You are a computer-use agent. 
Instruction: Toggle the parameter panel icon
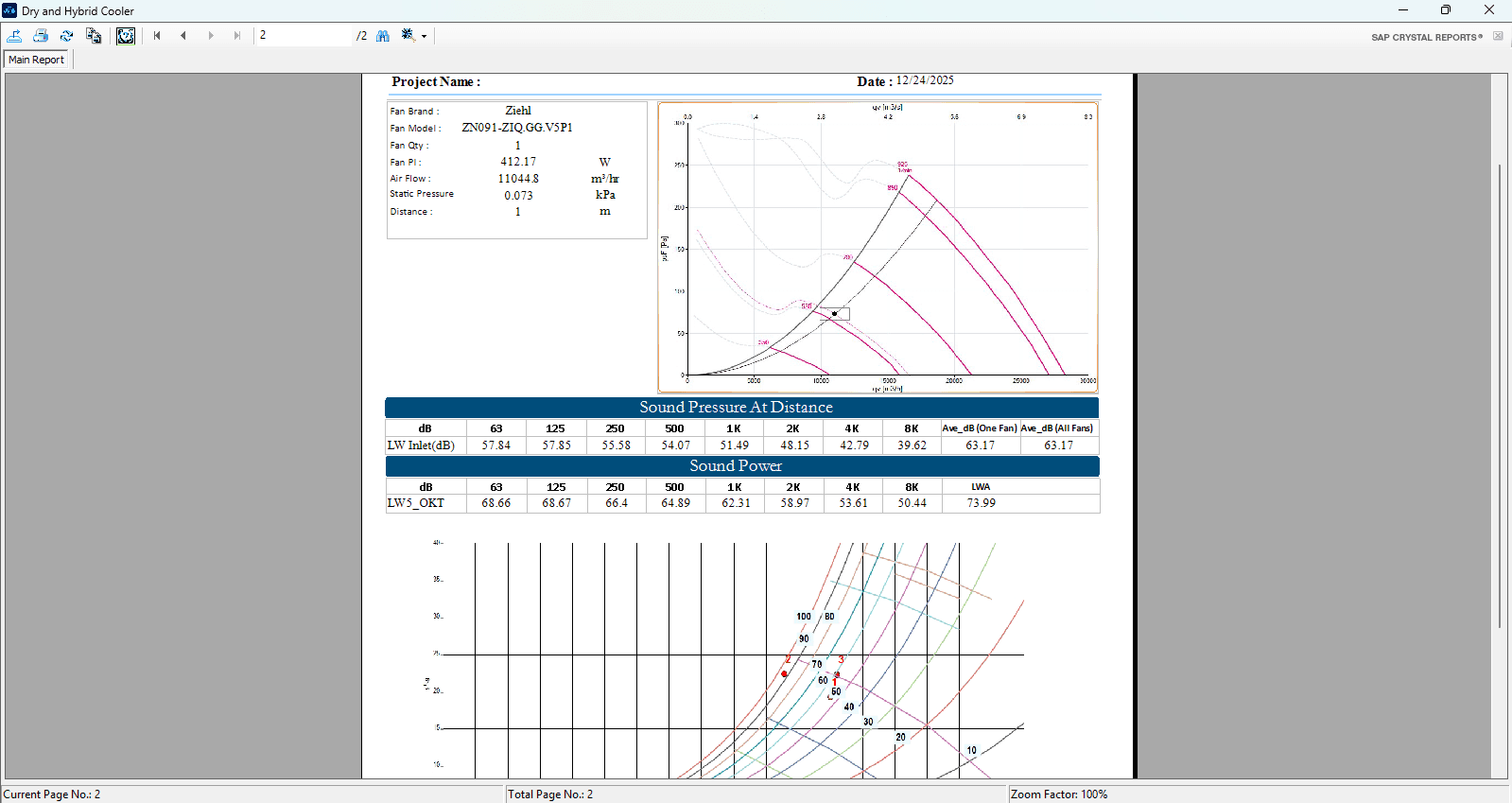coord(126,36)
